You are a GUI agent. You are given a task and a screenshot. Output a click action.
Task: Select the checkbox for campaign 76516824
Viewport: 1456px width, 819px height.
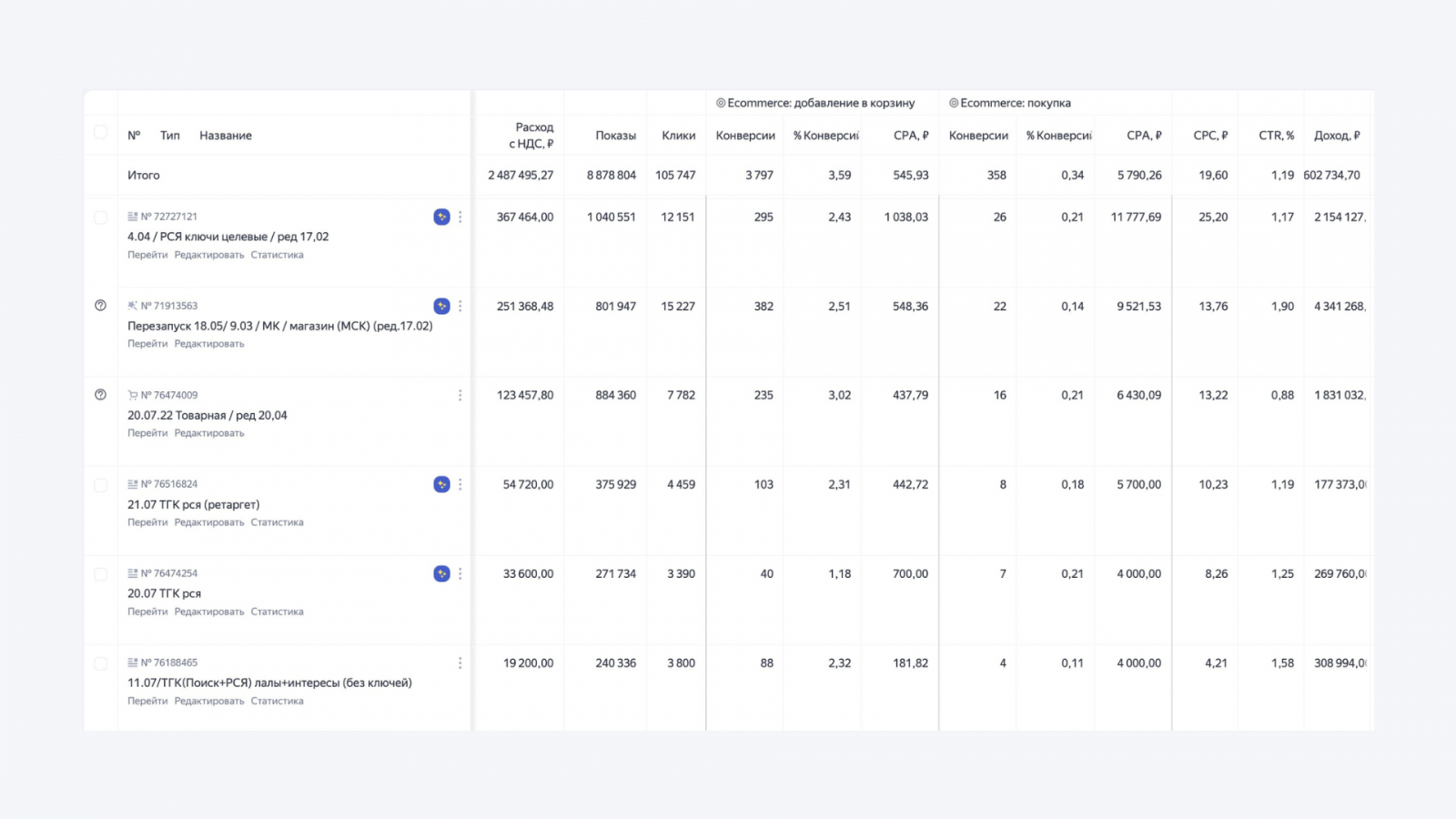[101, 485]
